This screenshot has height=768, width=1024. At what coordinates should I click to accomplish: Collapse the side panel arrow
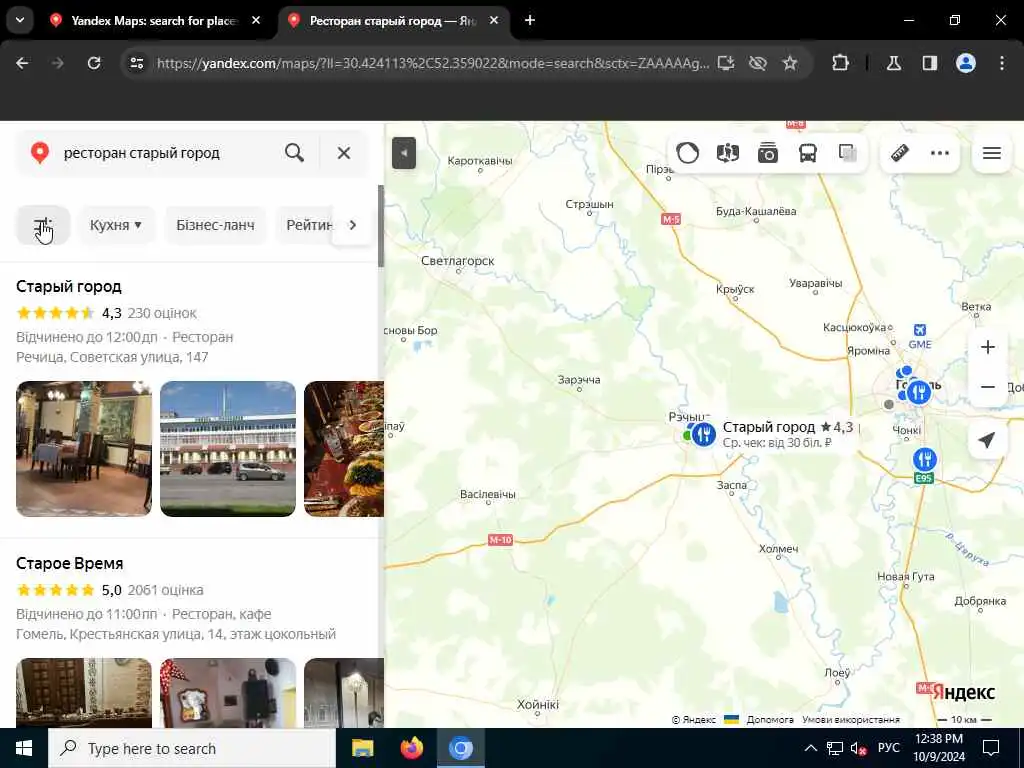pyautogui.click(x=404, y=153)
